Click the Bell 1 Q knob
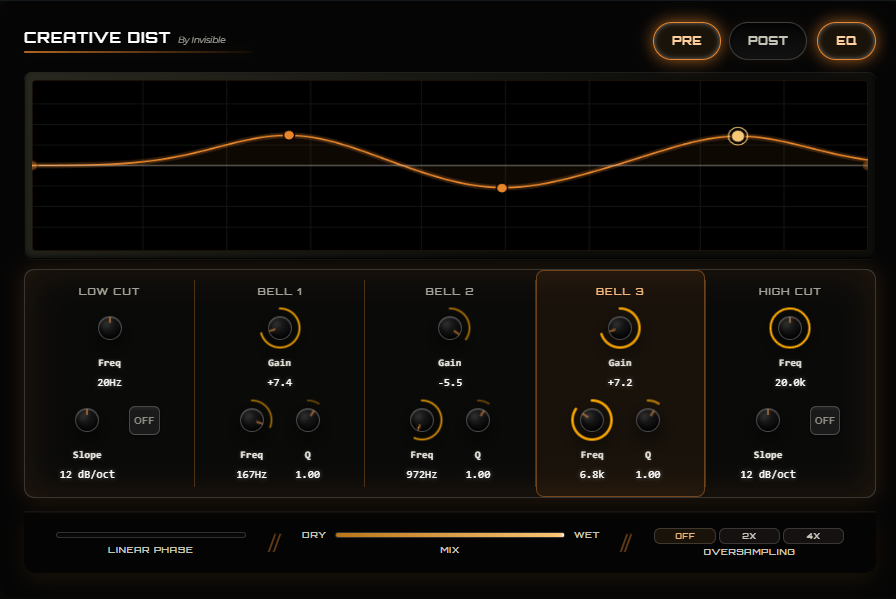 tap(307, 420)
